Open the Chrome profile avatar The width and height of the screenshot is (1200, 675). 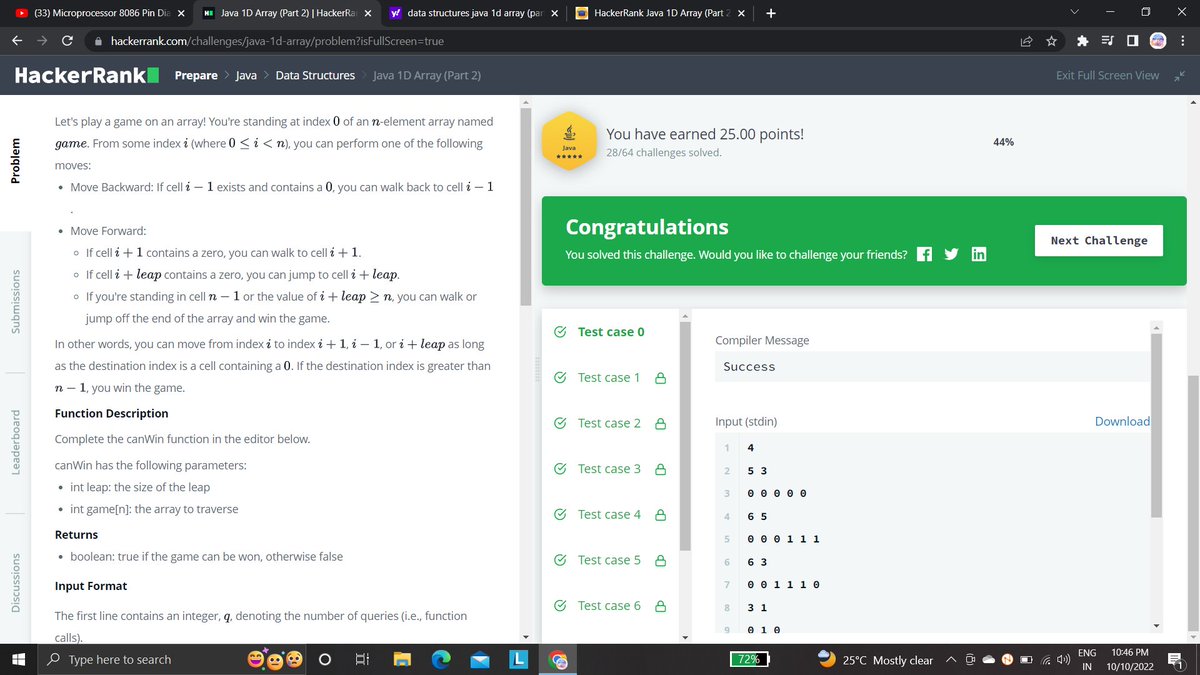tap(1157, 41)
